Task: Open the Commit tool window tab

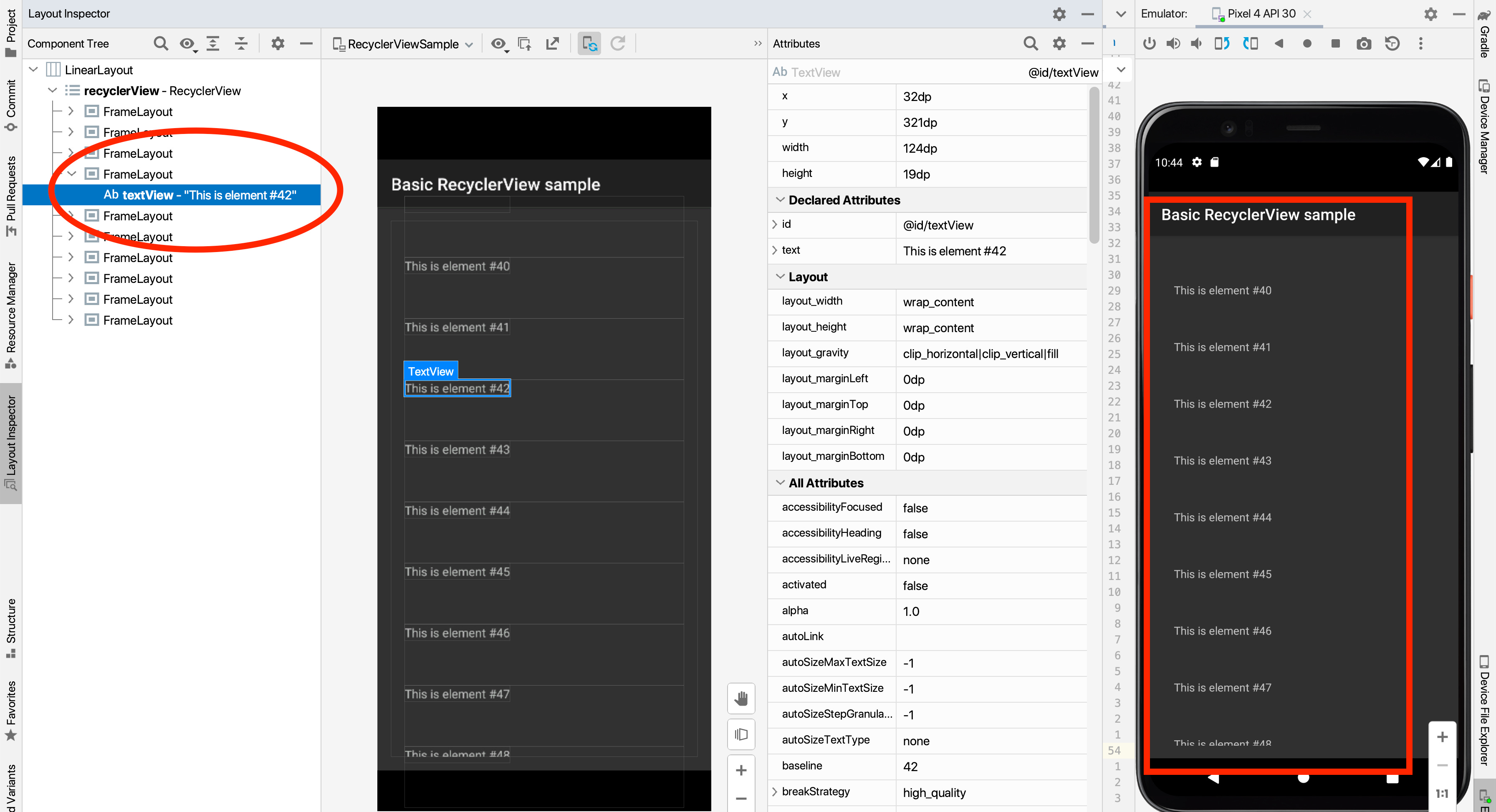Action: pos(10,106)
